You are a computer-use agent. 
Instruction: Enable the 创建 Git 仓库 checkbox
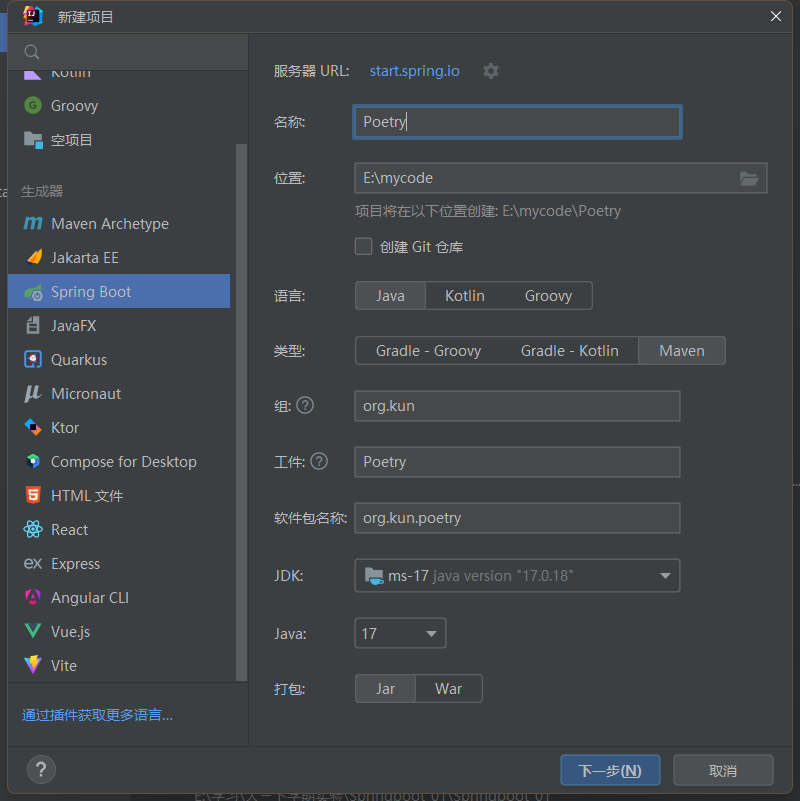point(363,247)
